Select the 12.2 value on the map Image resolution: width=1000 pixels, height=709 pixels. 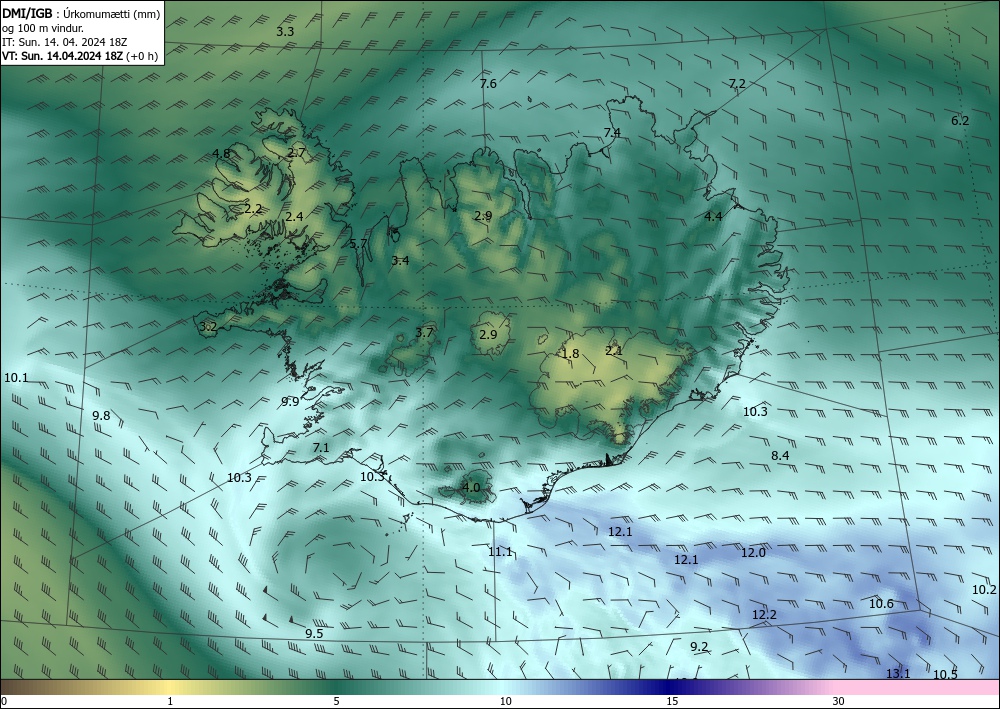(x=764, y=615)
